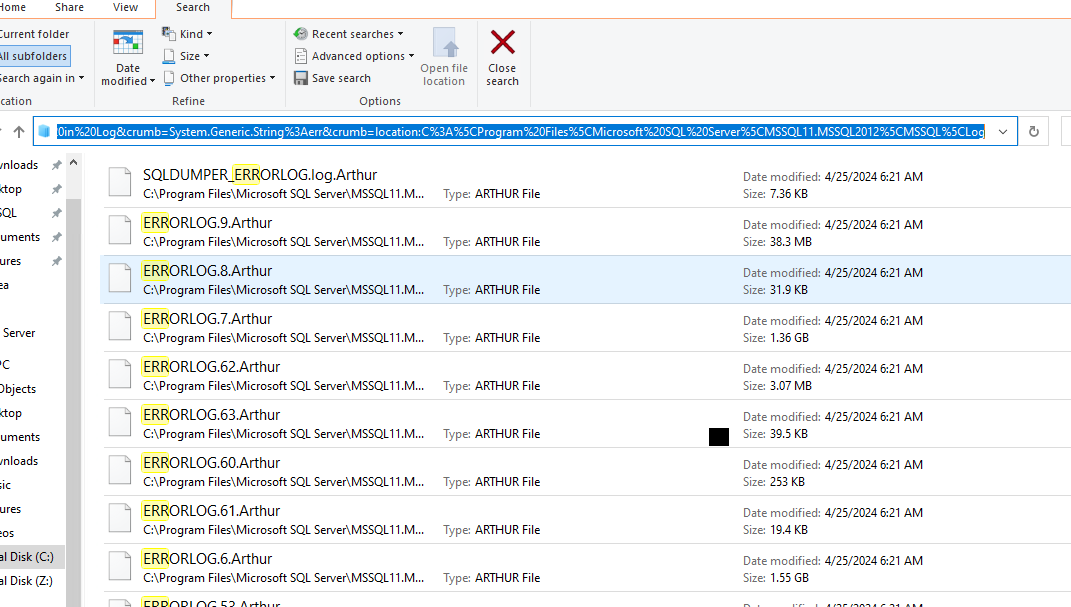
Task: Click the address bar refresh control
Action: [1034, 131]
